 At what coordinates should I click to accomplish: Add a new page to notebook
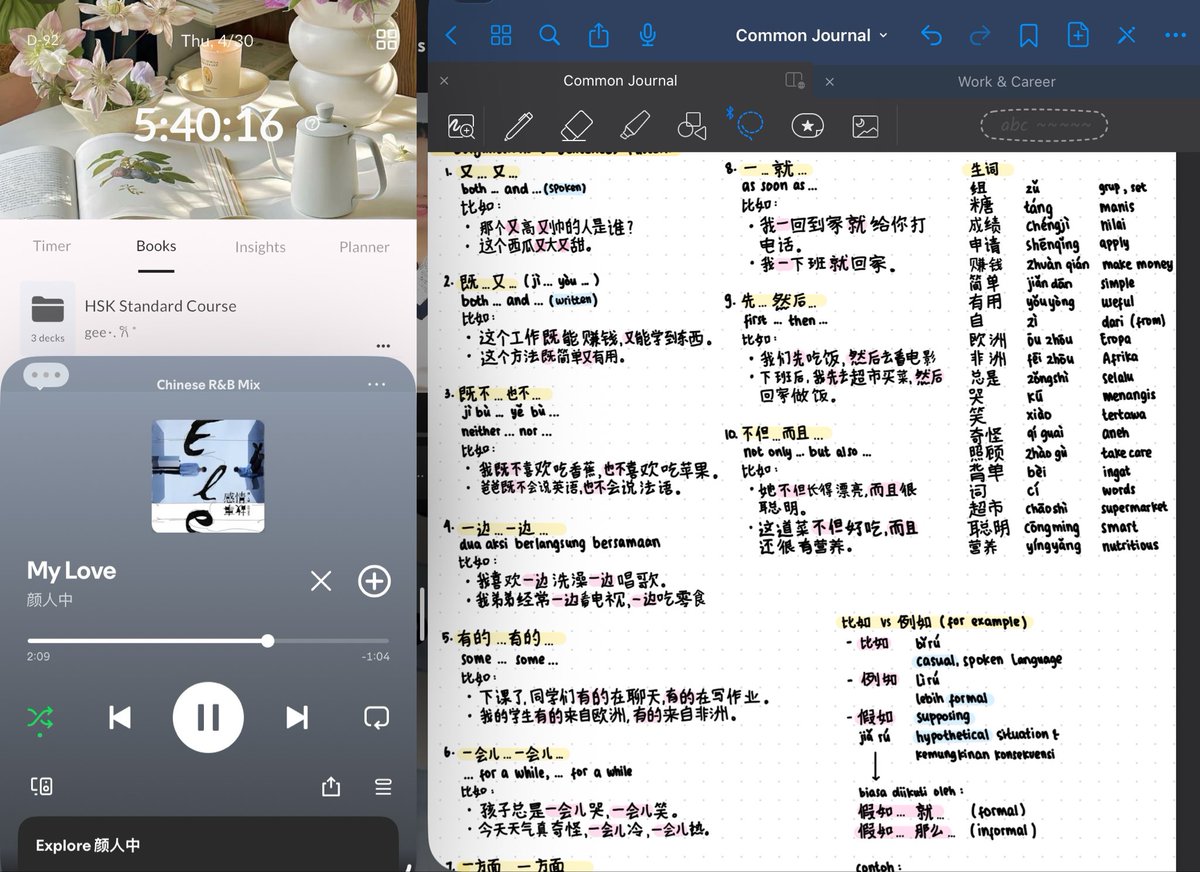pos(1078,36)
